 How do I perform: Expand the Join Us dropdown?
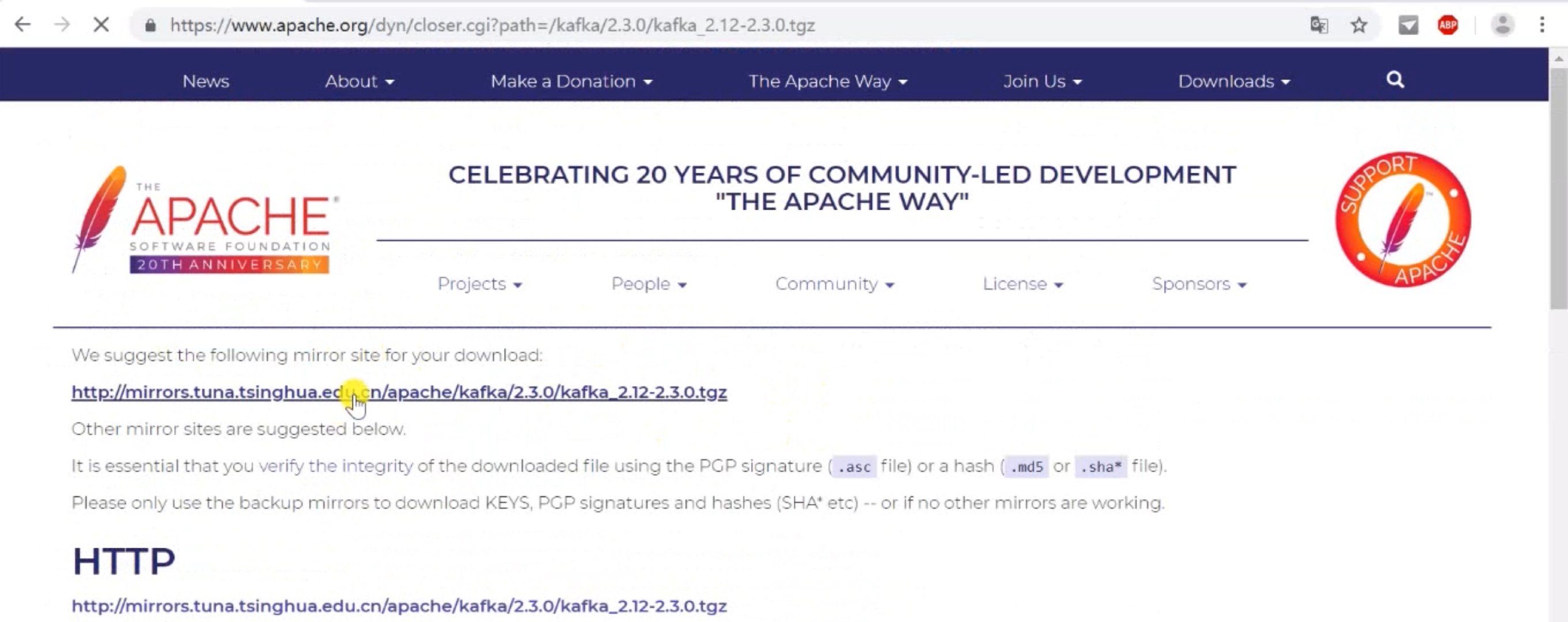pyautogui.click(x=1042, y=81)
